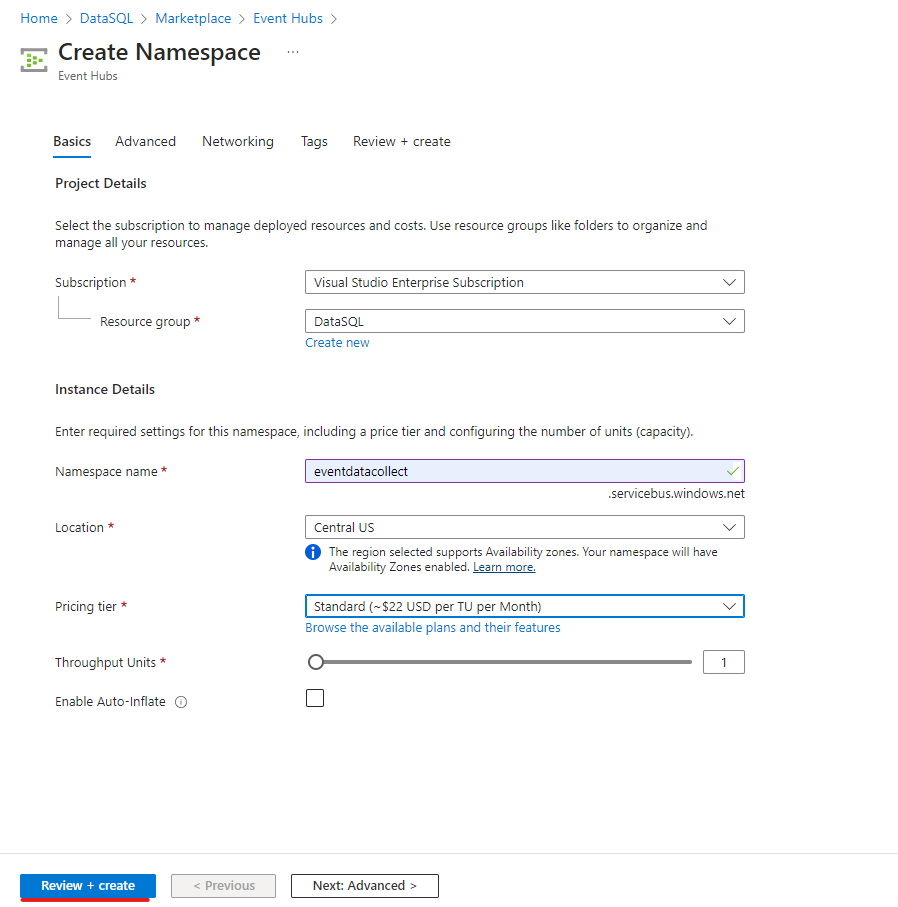Screen dimensions: 898x907
Task: Click the Next: Advanced button
Action: click(x=365, y=886)
